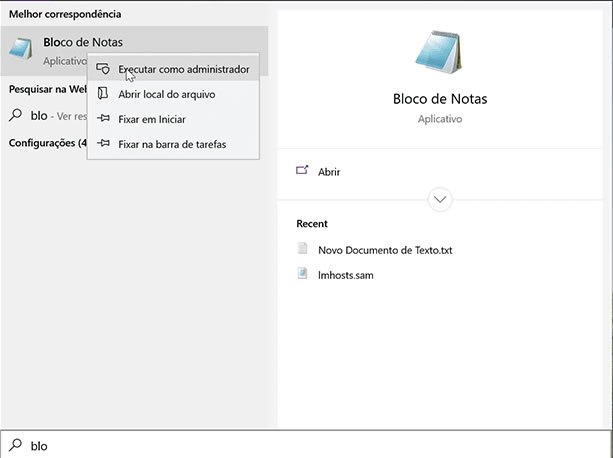Viewport: 613px width, 458px height.
Task: Click the Configurações results heading
Action: (x=48, y=143)
